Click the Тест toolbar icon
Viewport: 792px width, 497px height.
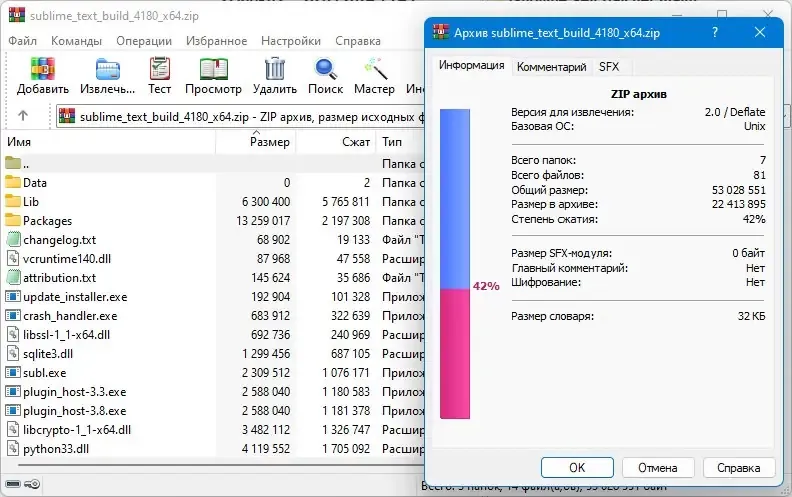pos(160,68)
